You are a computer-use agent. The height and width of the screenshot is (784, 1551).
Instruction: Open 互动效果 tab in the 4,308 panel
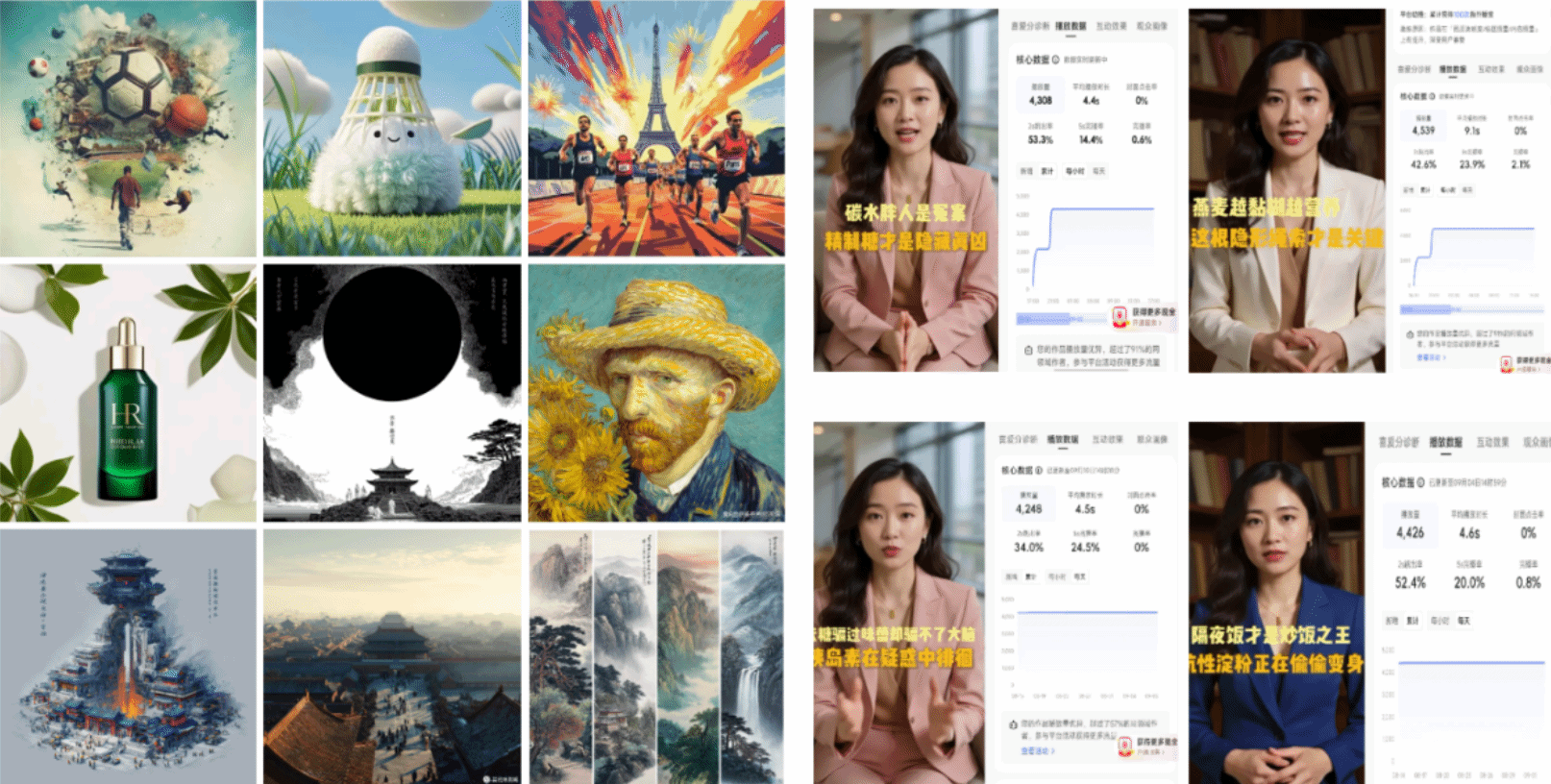(1112, 26)
